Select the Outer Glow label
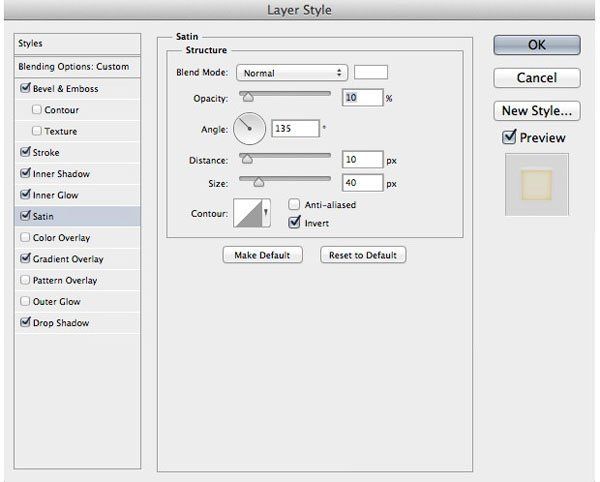Viewport: 600px width, 482px height. tap(57, 301)
